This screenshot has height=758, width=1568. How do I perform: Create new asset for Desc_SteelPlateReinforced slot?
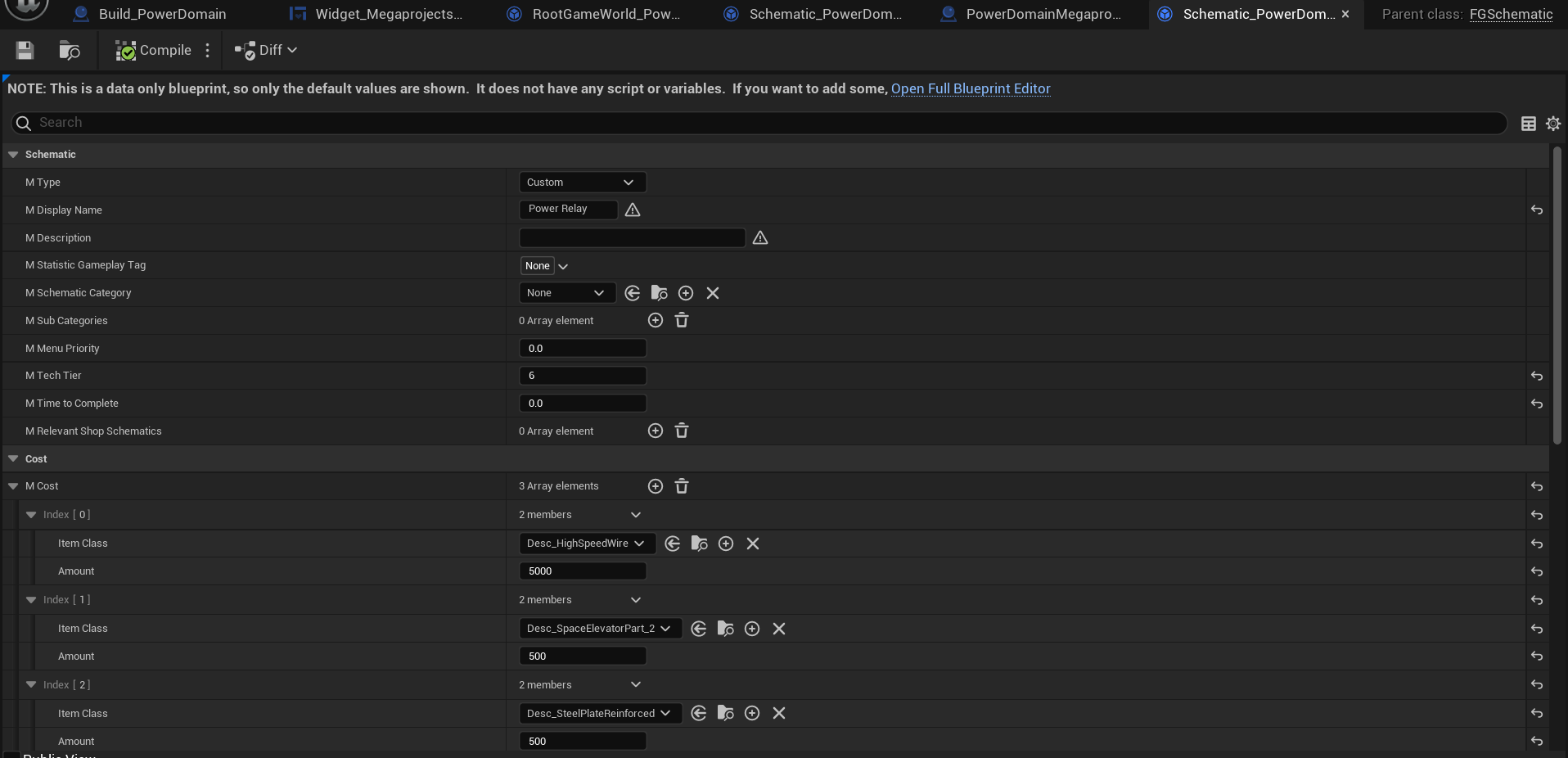coord(752,714)
